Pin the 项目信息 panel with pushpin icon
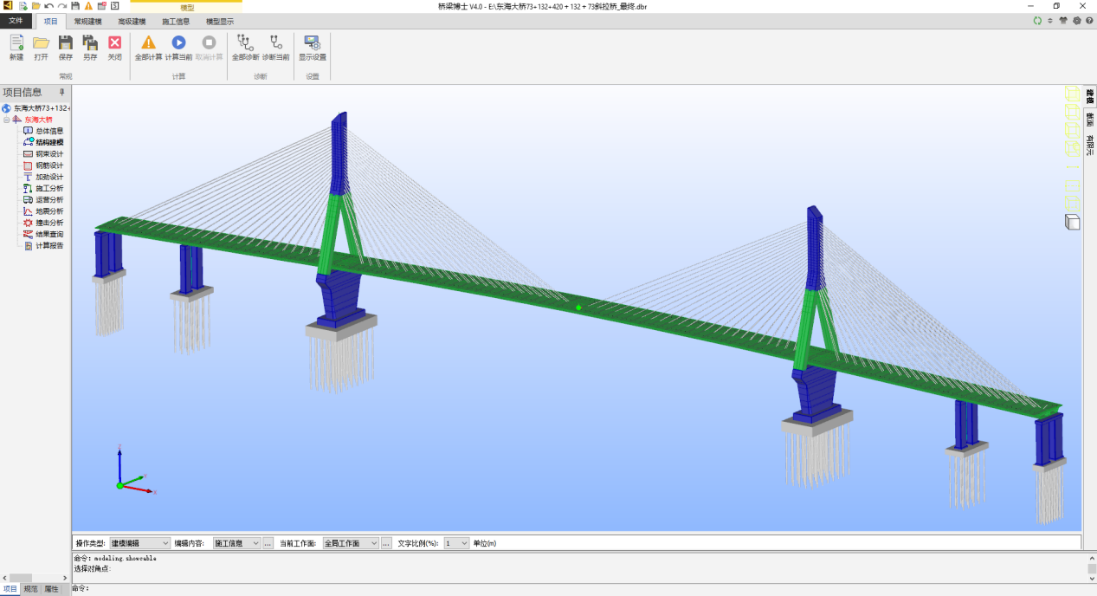Viewport: 1097px width, 596px height. coord(62,92)
